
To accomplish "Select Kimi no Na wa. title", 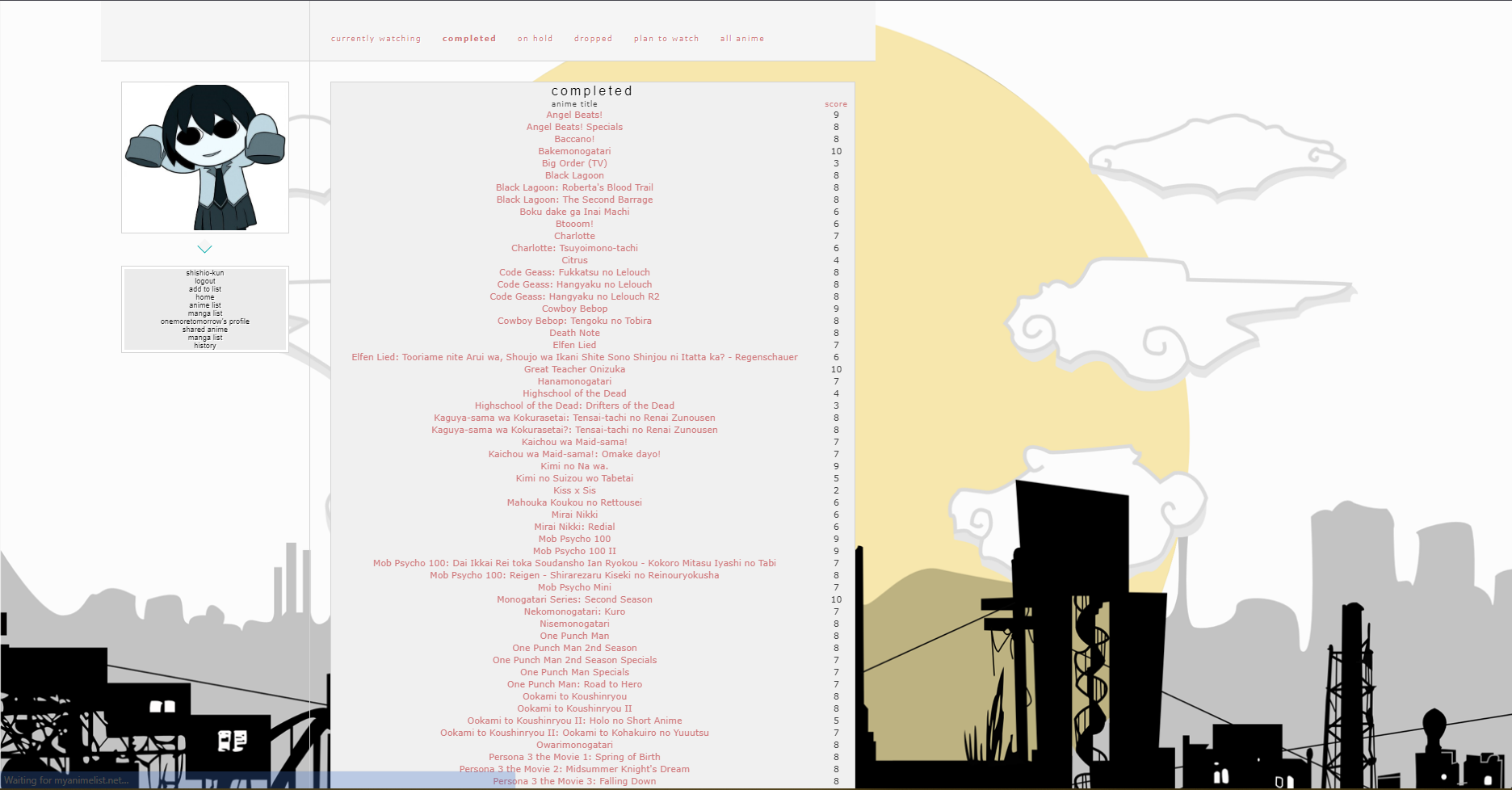I will pos(574,466).
